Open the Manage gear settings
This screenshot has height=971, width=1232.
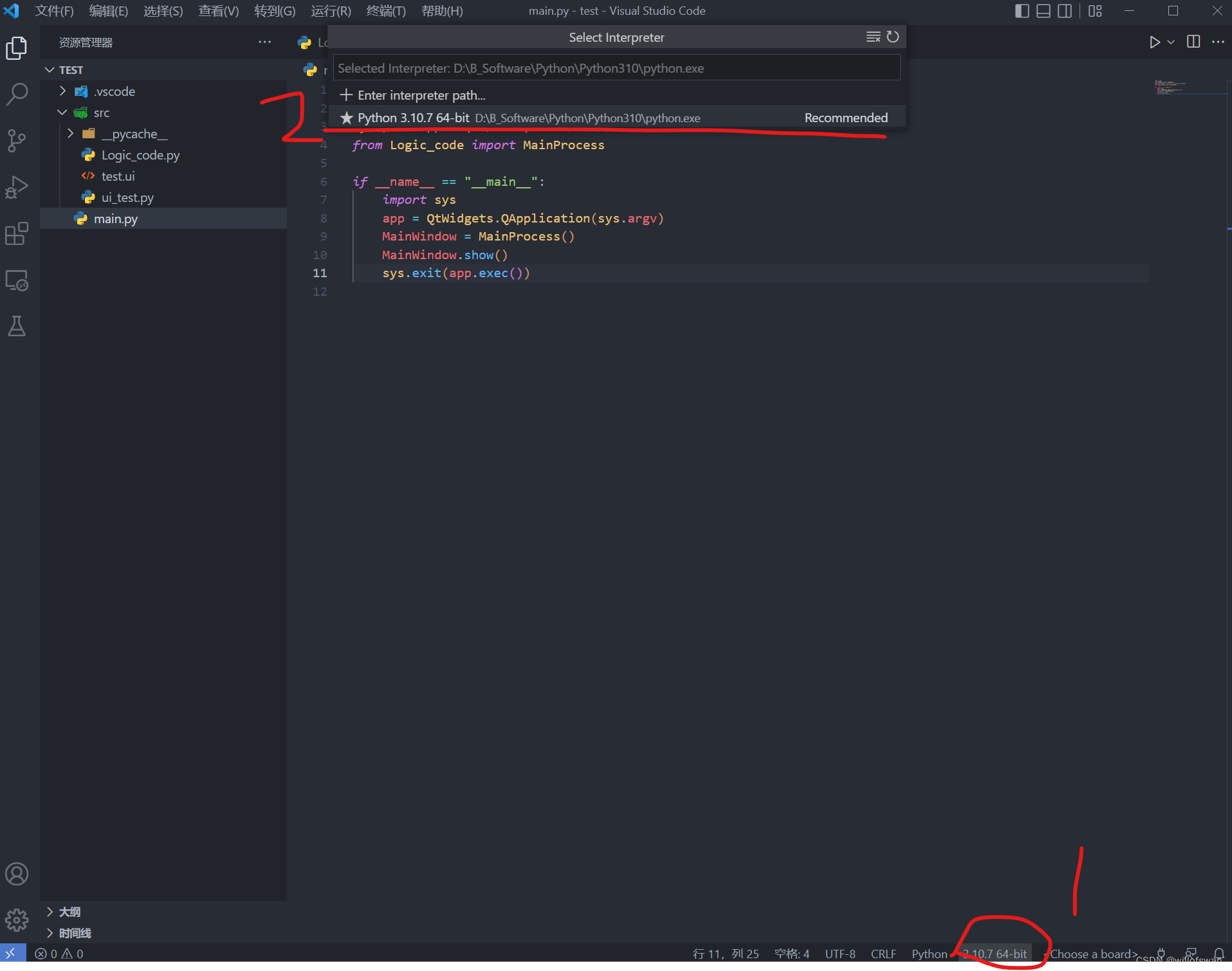click(x=17, y=920)
